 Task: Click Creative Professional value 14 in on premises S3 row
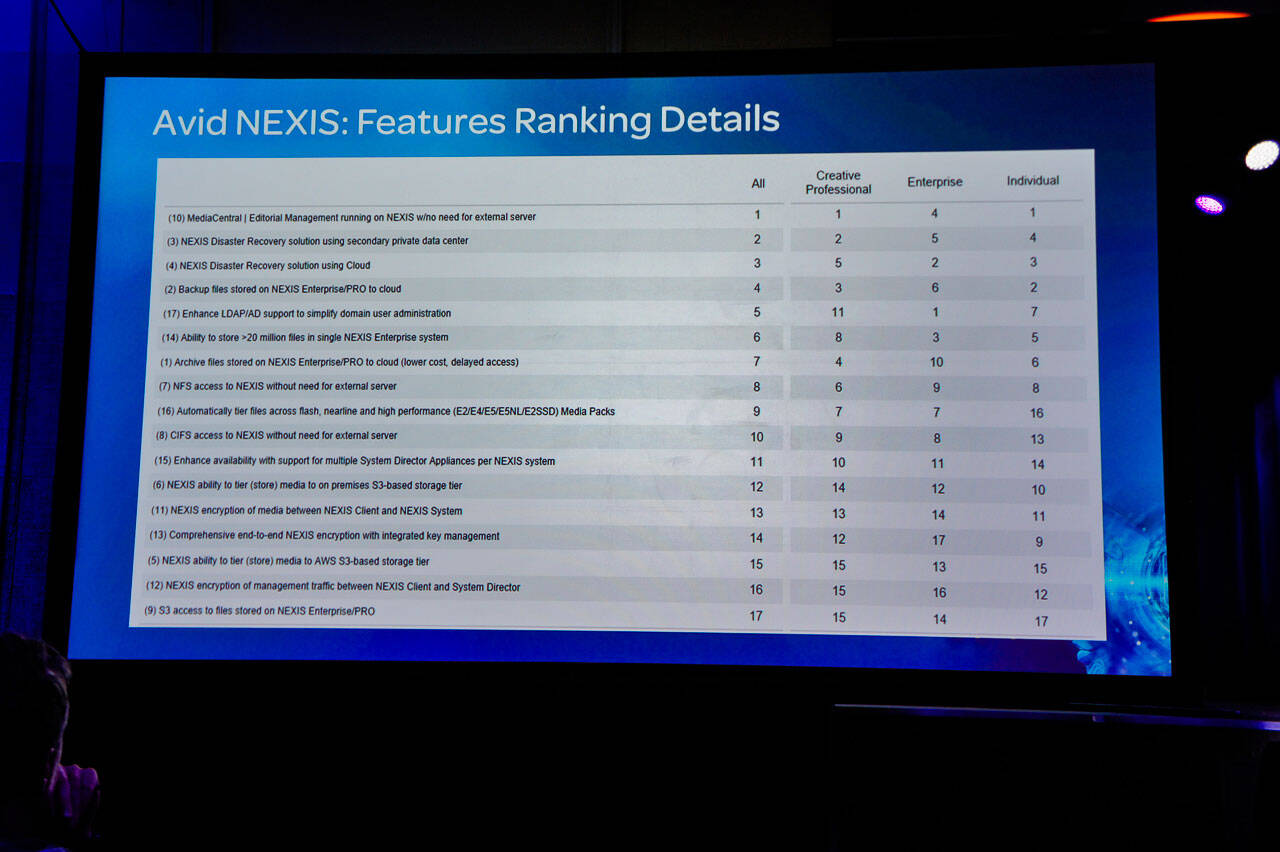click(x=838, y=488)
